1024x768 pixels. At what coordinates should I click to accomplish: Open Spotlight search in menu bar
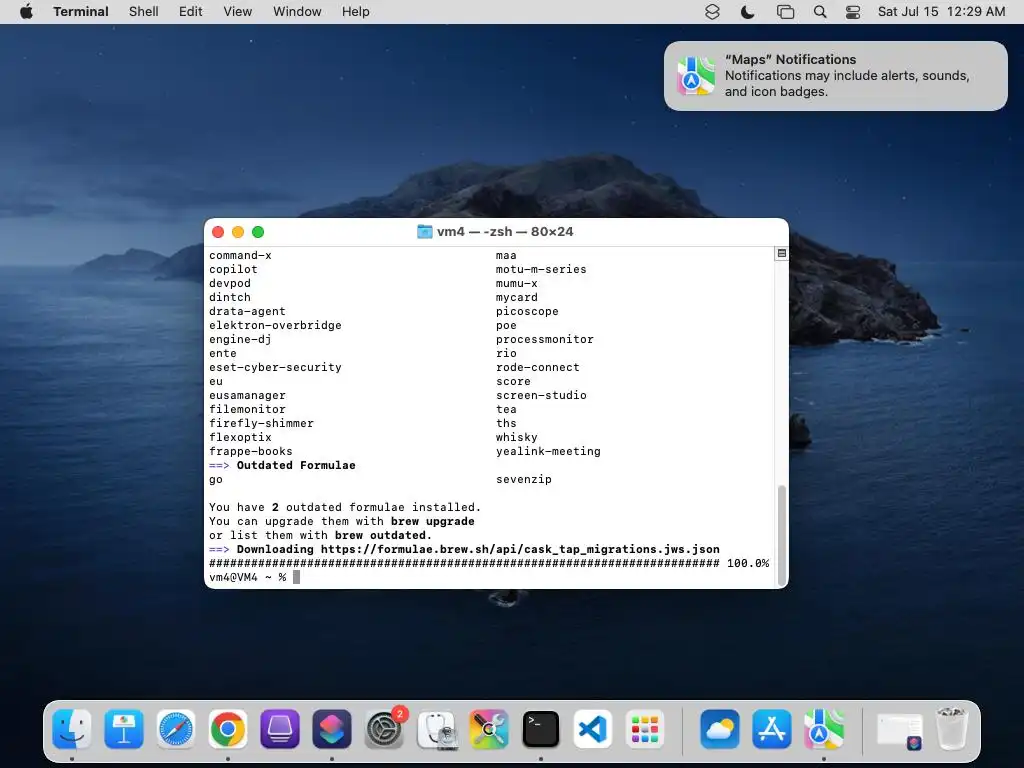click(x=820, y=12)
